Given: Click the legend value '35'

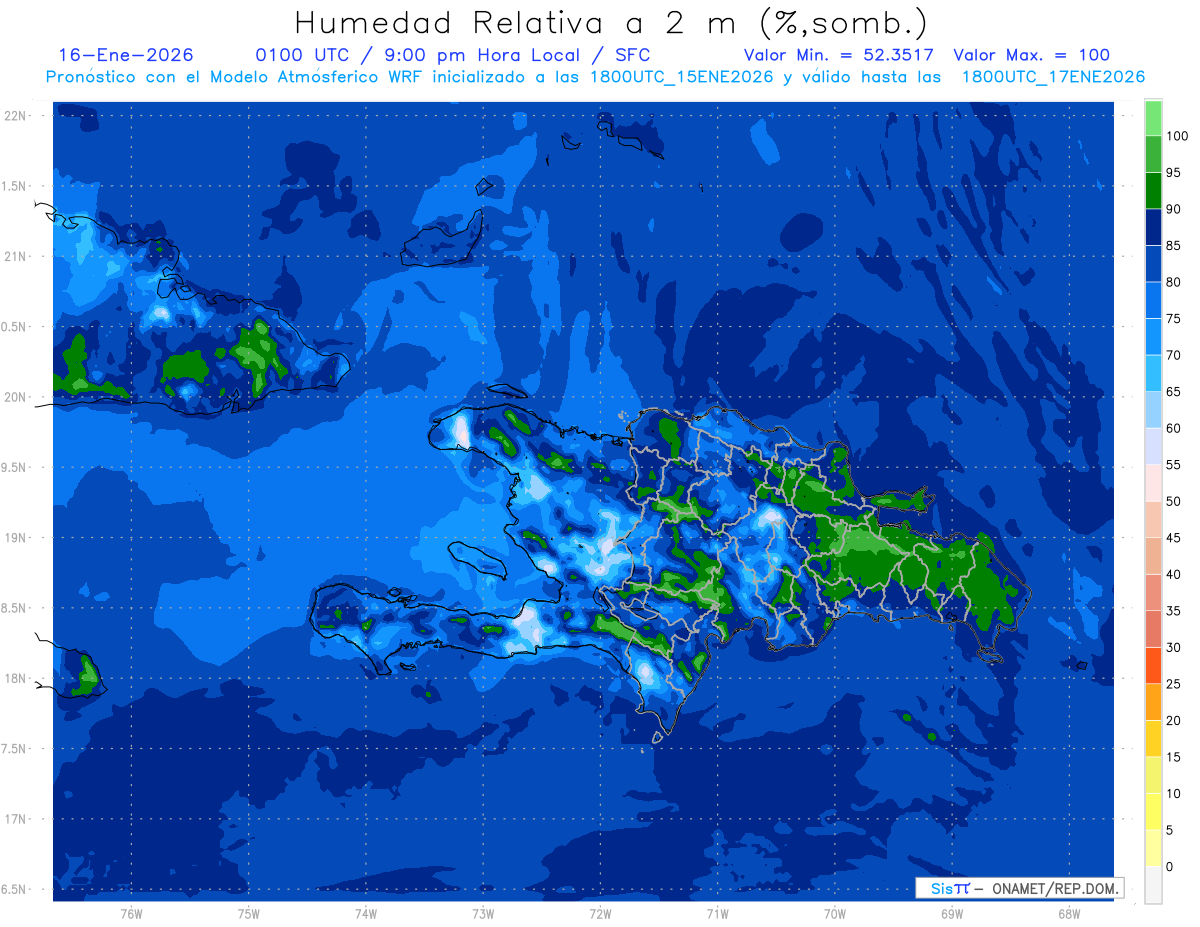Looking at the screenshot, I should [1174, 611].
